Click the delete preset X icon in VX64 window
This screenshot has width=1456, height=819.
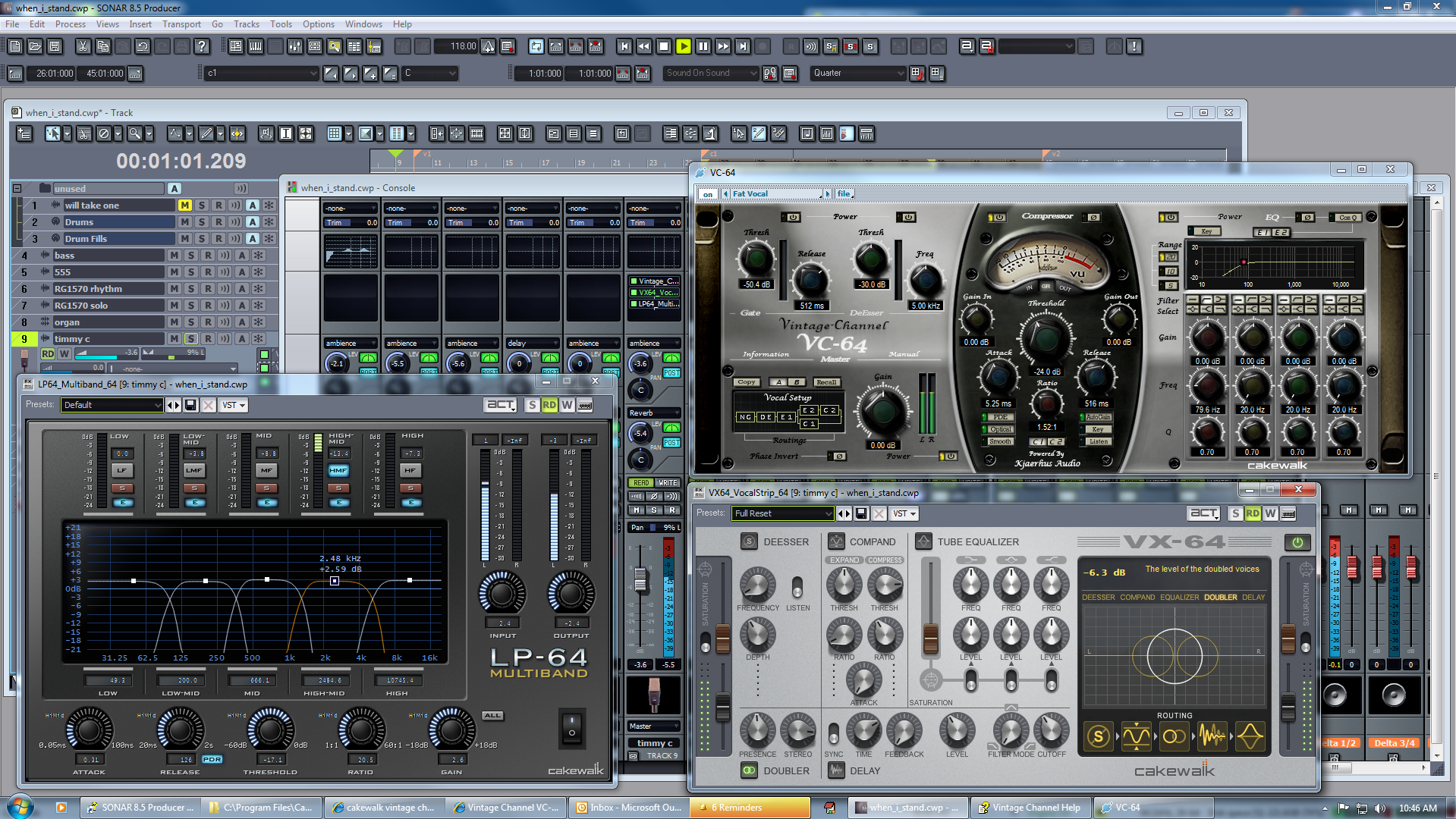[x=879, y=513]
